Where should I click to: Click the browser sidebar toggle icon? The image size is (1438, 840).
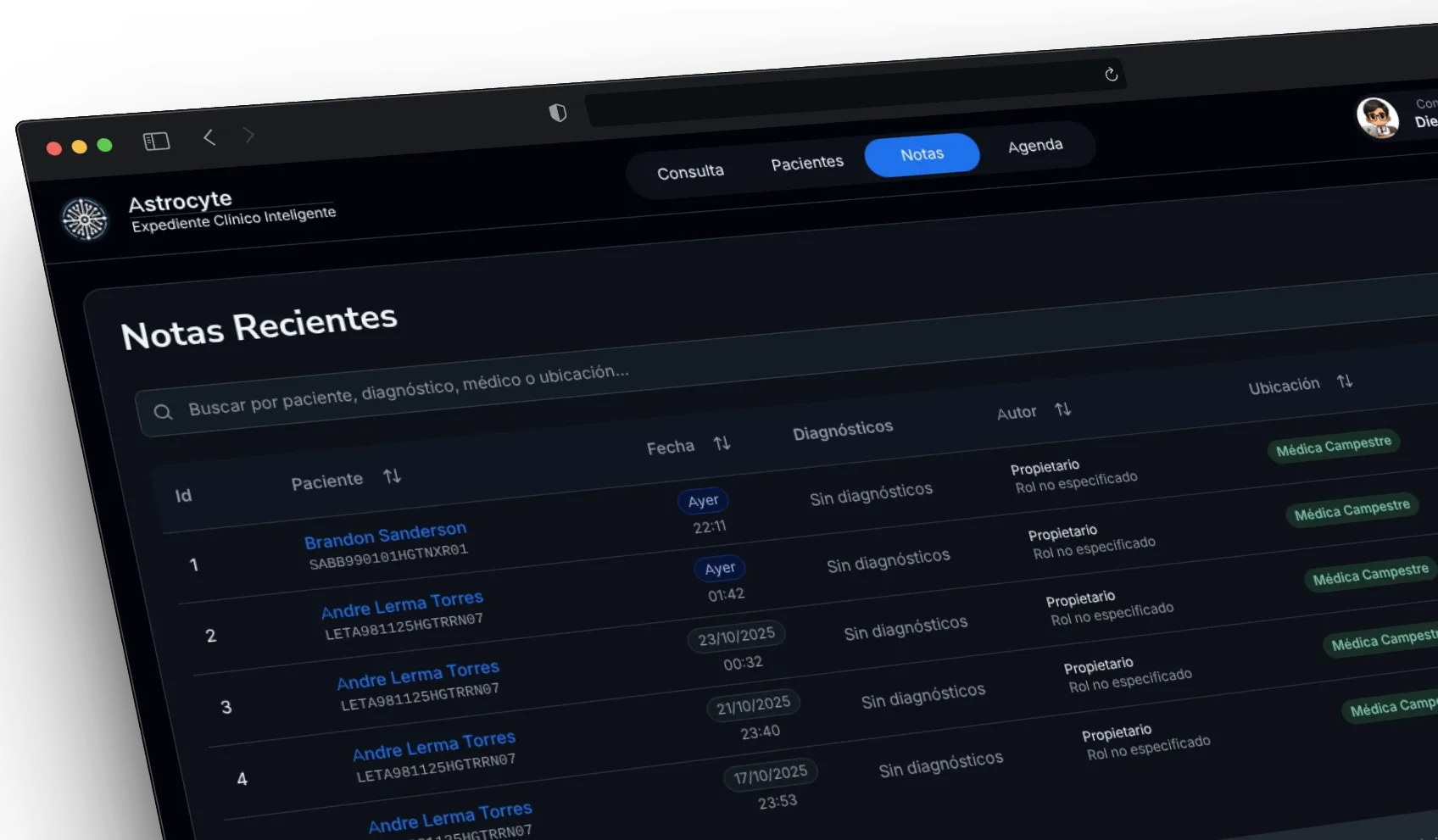pyautogui.click(x=156, y=142)
